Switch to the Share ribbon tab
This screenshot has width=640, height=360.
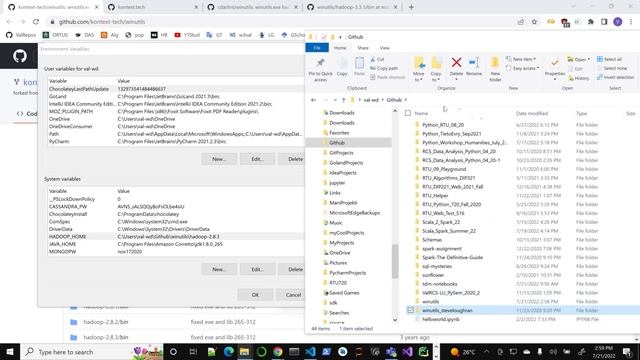(363, 48)
